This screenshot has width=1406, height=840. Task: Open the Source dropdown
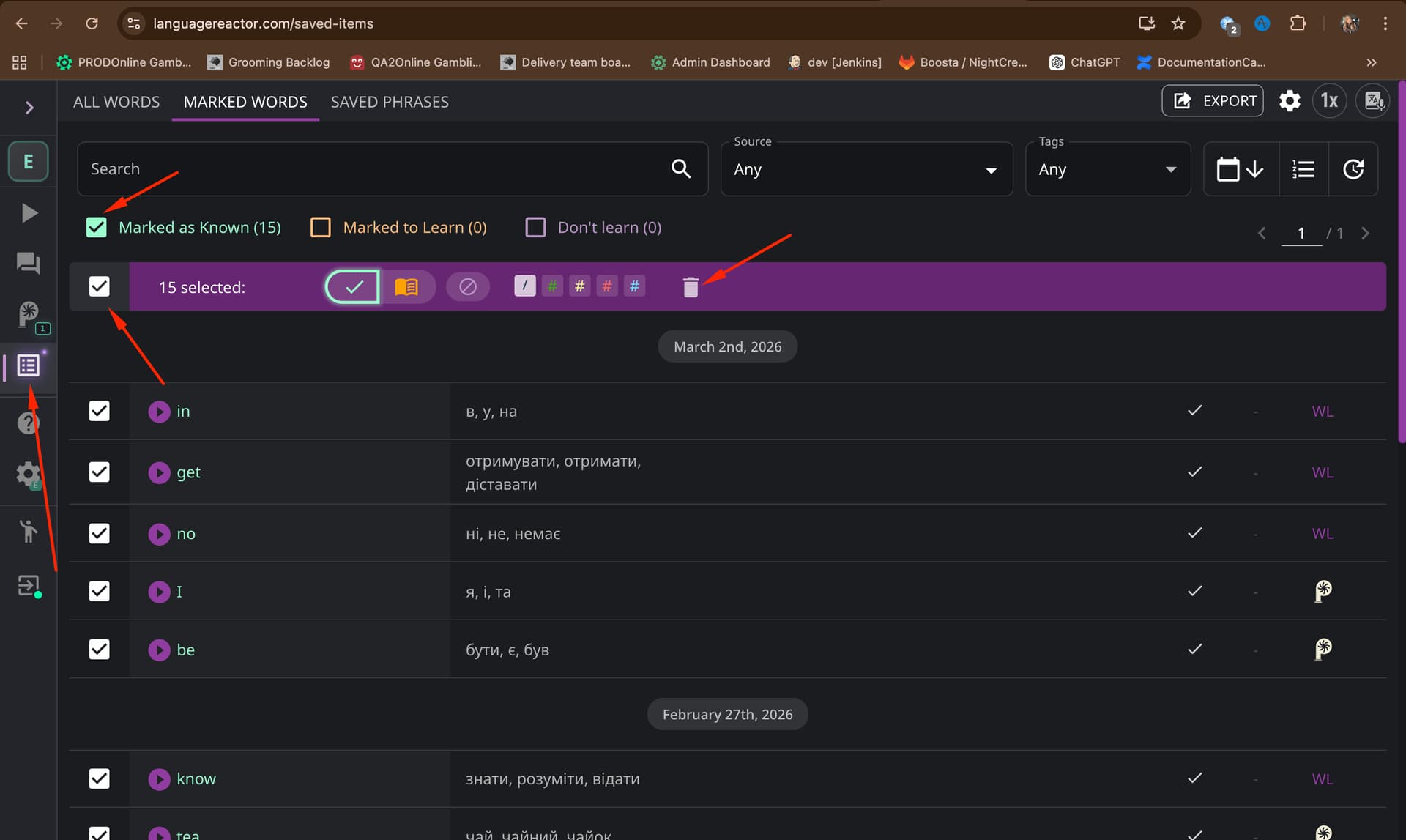pos(866,169)
